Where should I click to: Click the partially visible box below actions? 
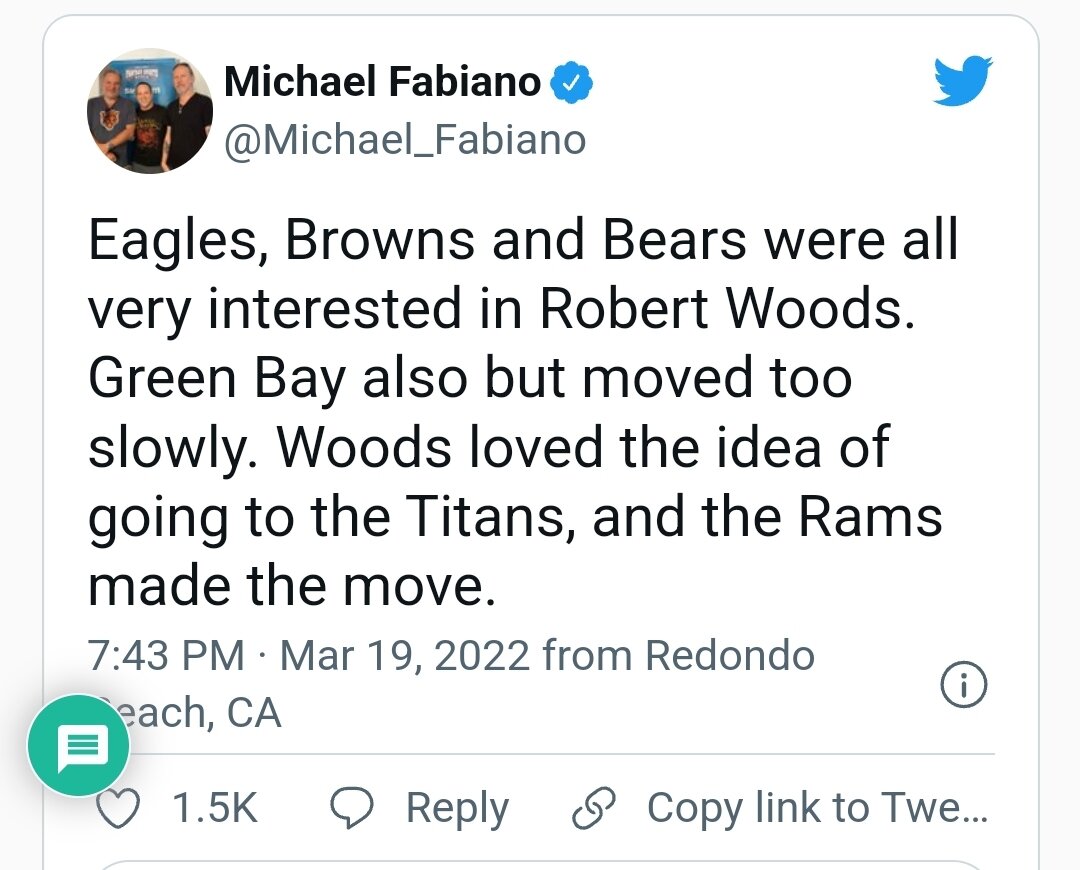[x=540, y=863]
